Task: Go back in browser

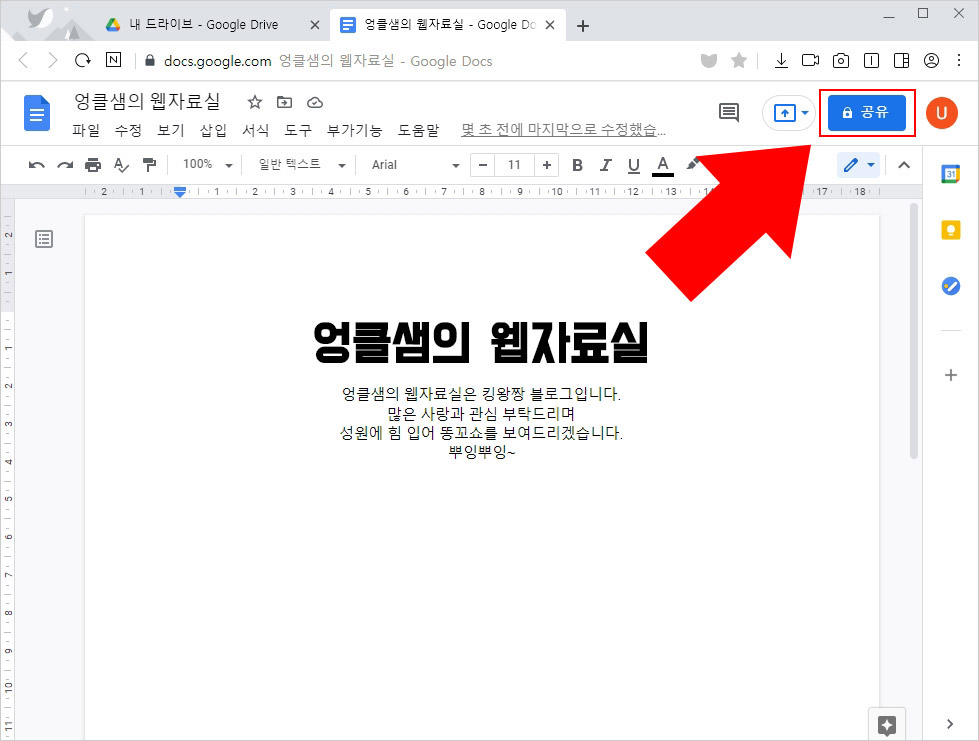Action: [24, 61]
